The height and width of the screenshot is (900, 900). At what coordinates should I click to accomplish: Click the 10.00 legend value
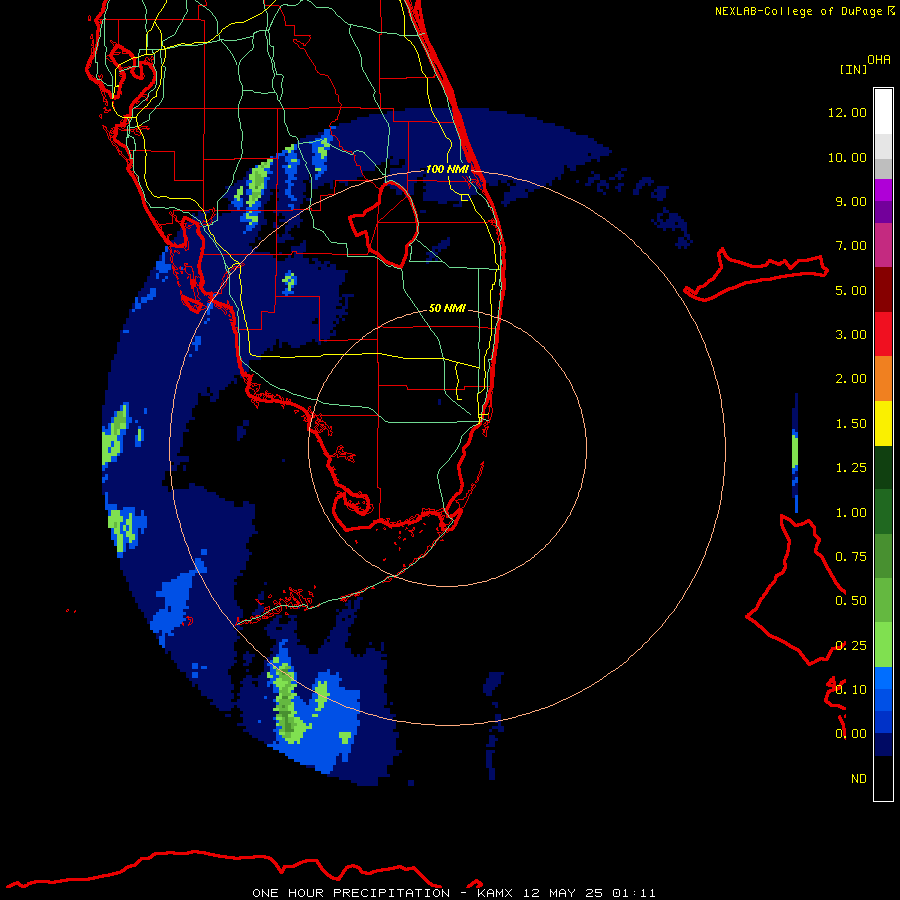pyautogui.click(x=847, y=157)
